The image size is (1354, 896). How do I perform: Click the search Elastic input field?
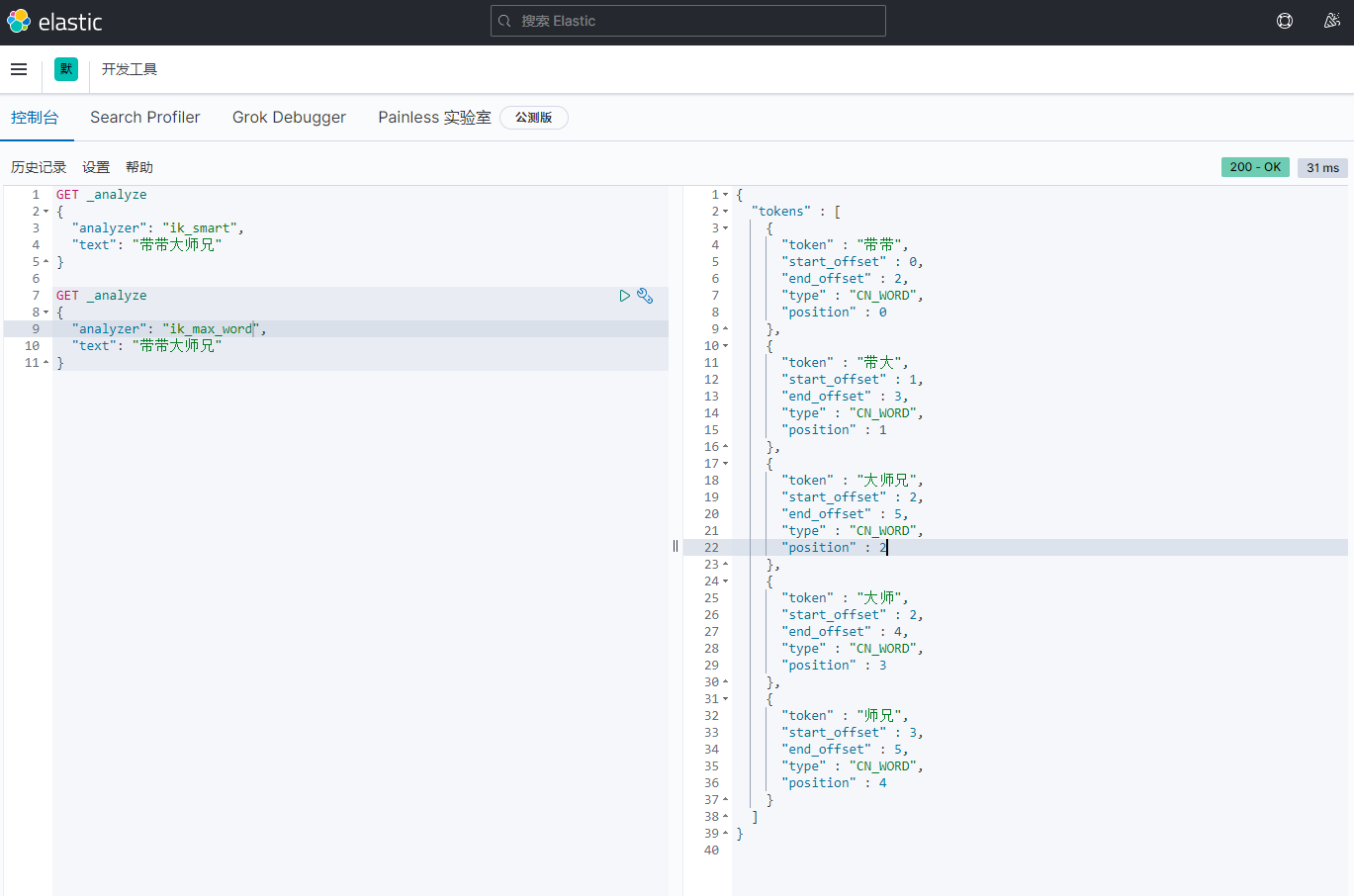688,21
